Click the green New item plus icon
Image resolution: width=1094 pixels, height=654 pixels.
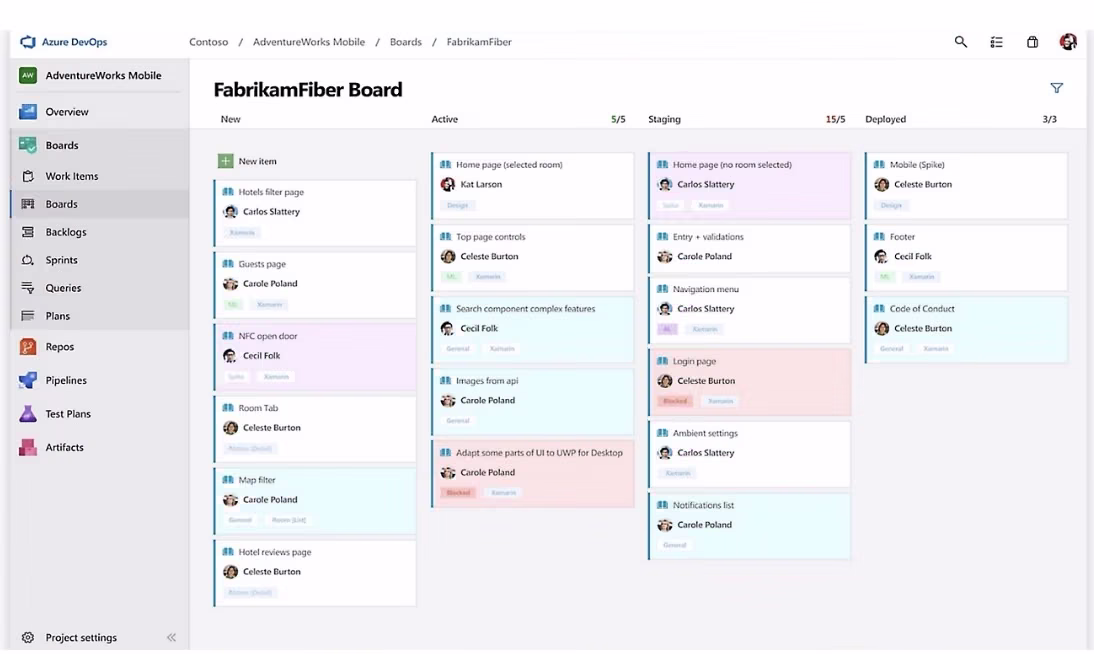coord(225,161)
